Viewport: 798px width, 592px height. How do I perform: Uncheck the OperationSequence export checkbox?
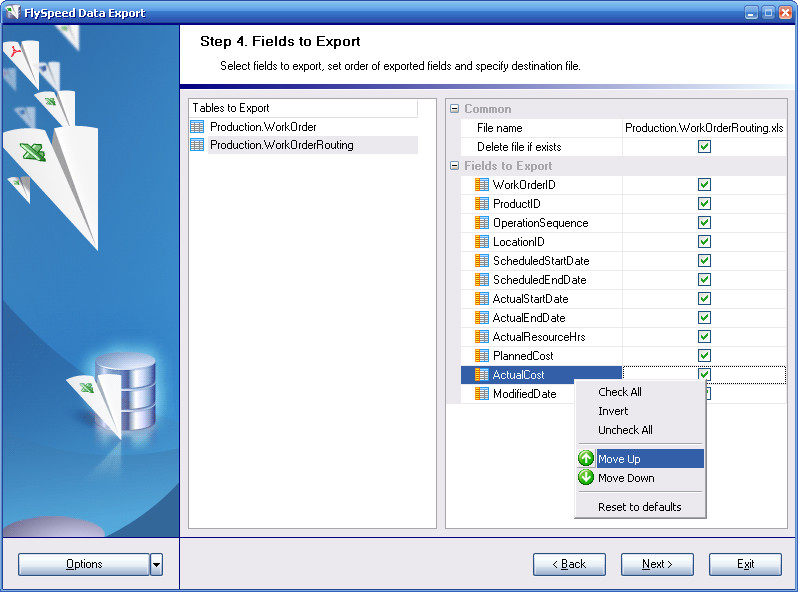click(704, 222)
